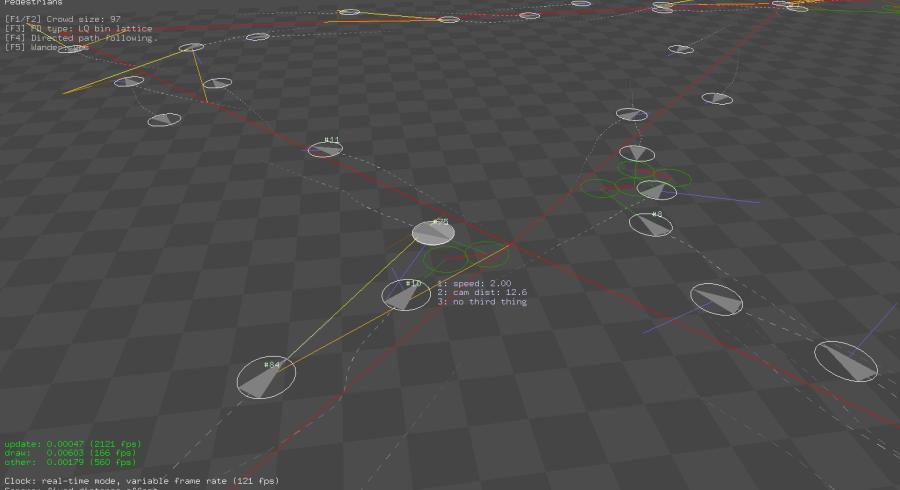
Task: Click the '[F3] PD type: LQ bin lattice' text
Action: click(79, 29)
